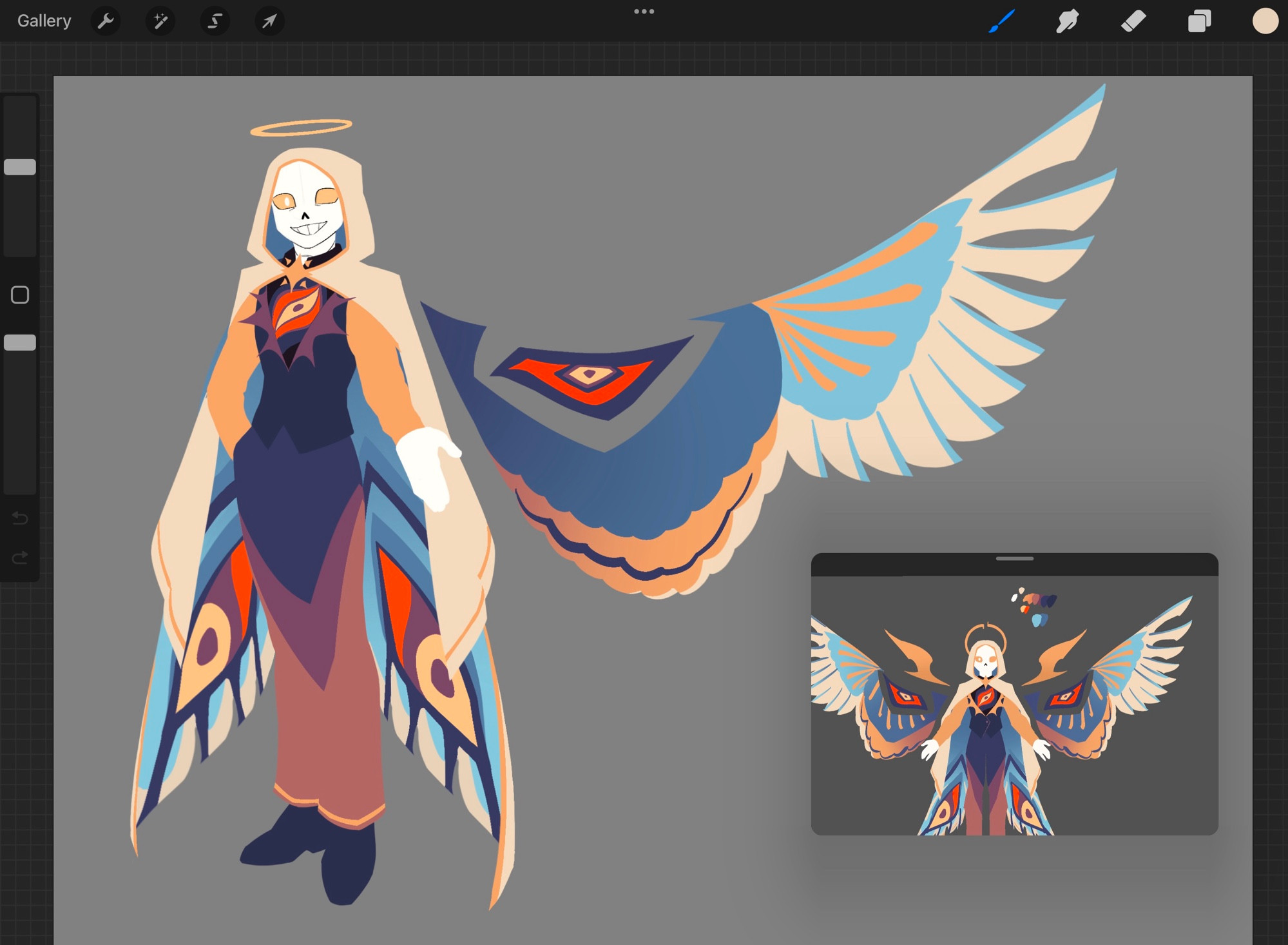Image resolution: width=1288 pixels, height=945 pixels.
Task: Click the brush opacity slider handle
Action: 20,342
